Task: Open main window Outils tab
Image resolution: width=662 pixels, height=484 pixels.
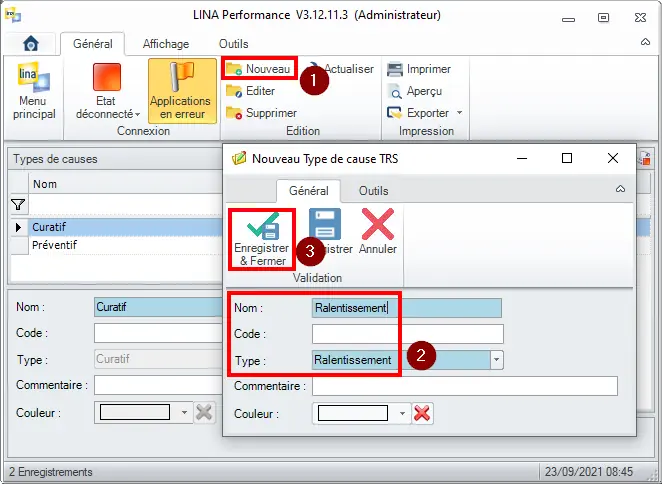Action: coord(233,44)
